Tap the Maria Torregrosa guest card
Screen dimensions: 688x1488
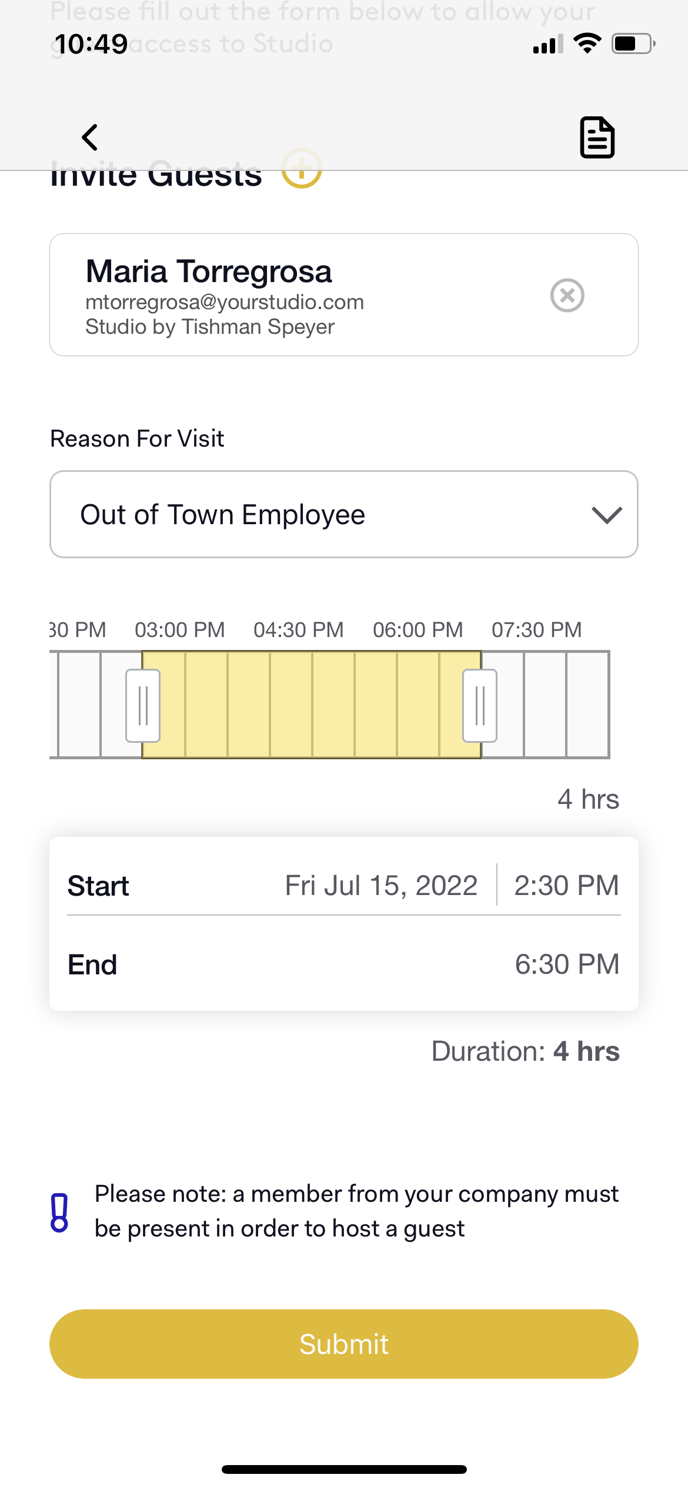(x=300, y=295)
